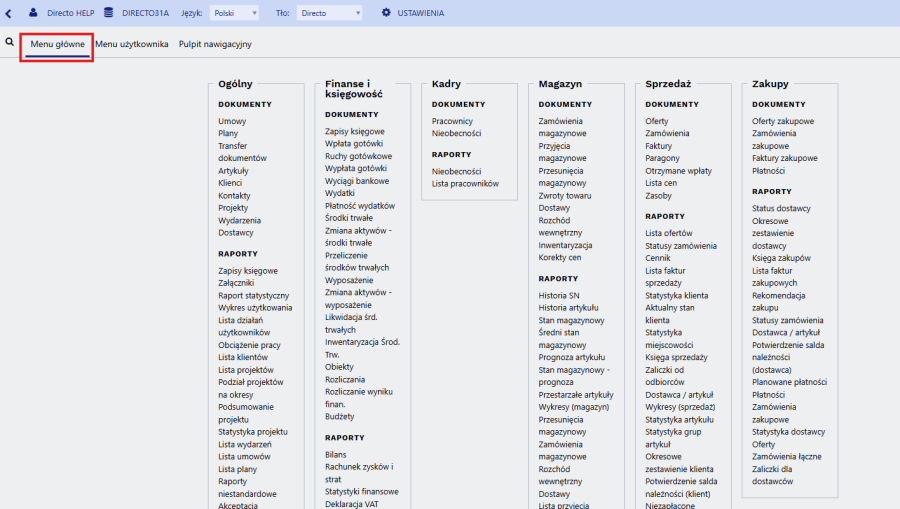Open Wpłata gotówki document
Image resolution: width=900 pixels, height=509 pixels.
coord(354,143)
